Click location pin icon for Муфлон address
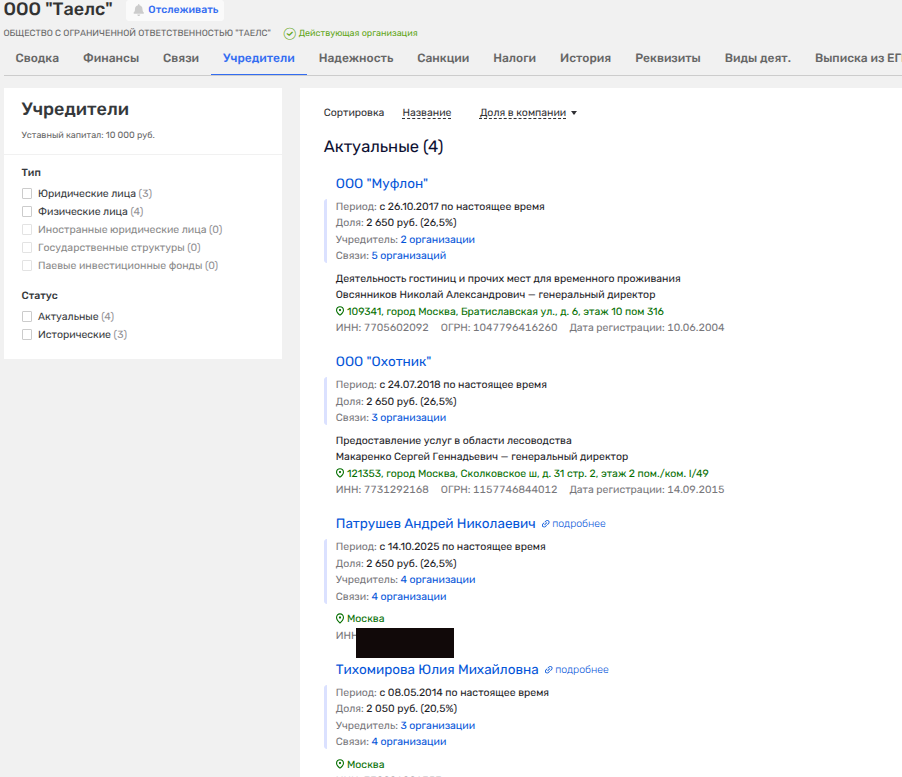Viewport: 902px width, 777px height. pos(340,311)
